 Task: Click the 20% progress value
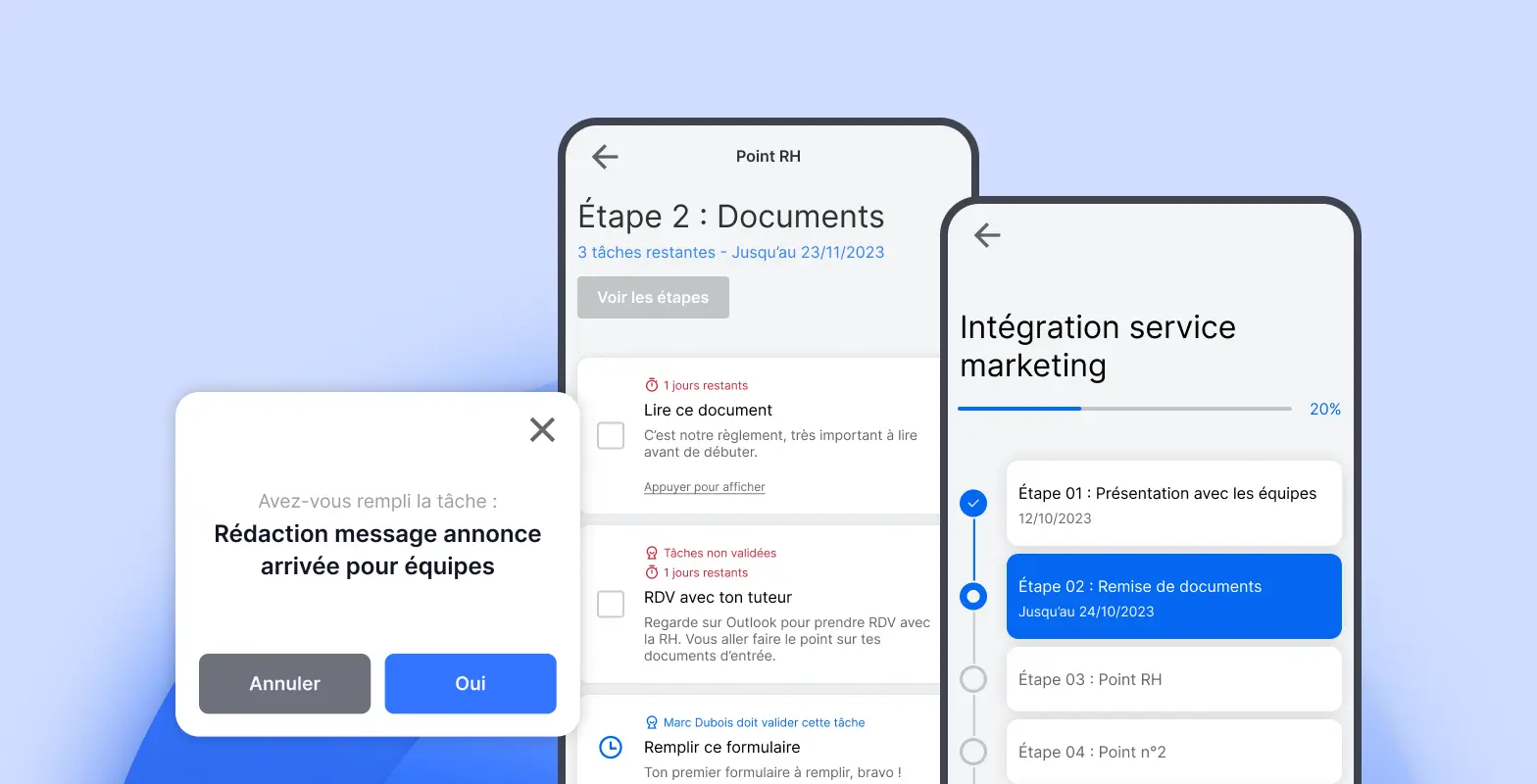pyautogui.click(x=1325, y=410)
